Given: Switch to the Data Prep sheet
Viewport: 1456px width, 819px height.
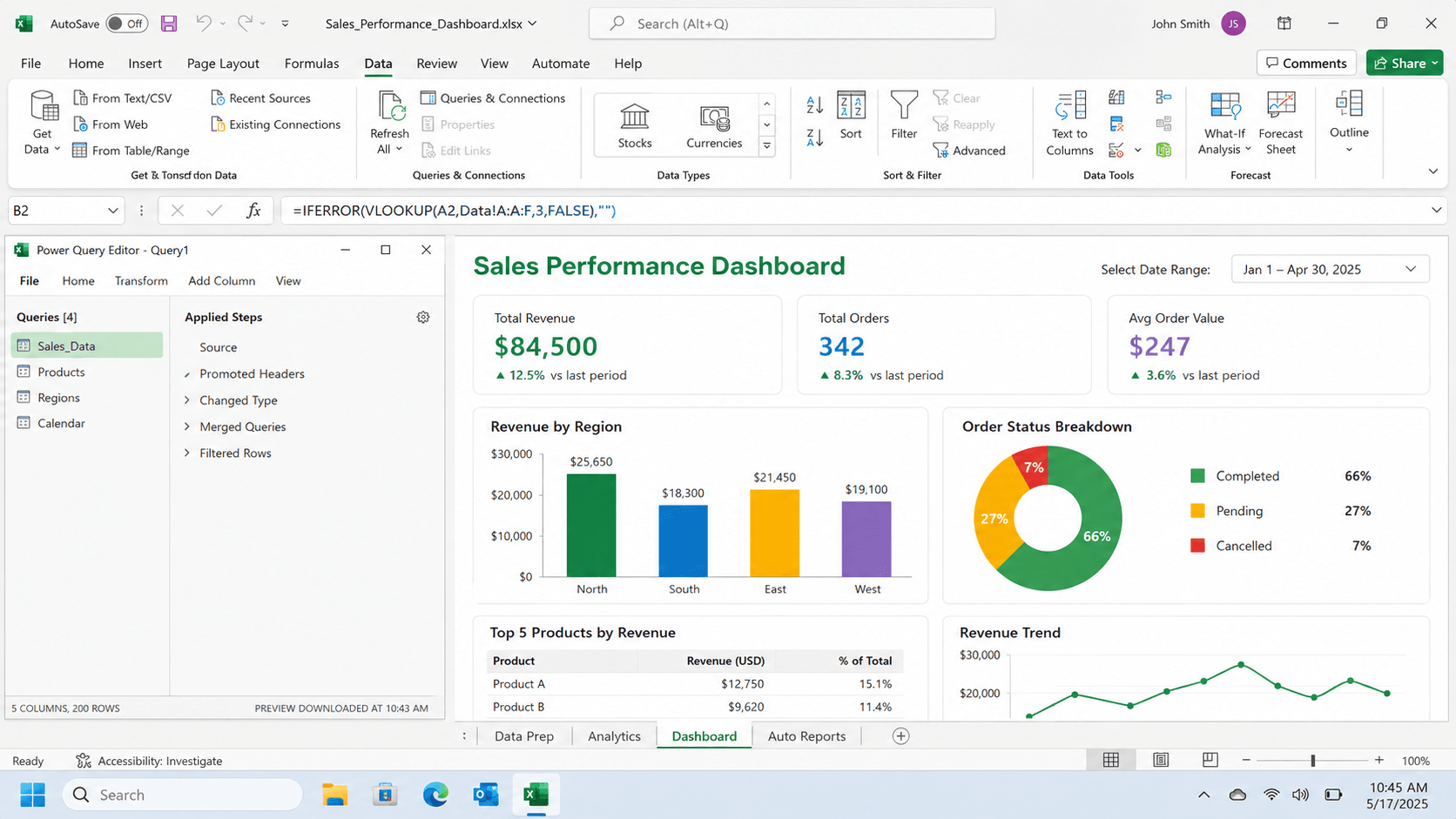Looking at the screenshot, I should [524, 736].
